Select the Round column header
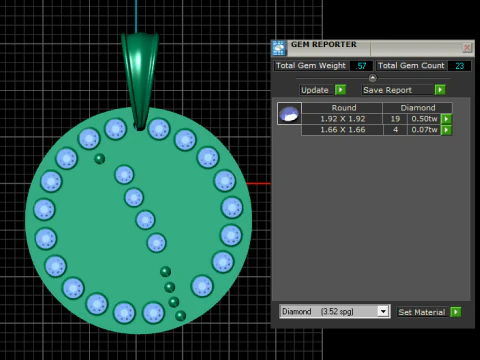Viewport: 480px width, 360px height. pyautogui.click(x=342, y=108)
